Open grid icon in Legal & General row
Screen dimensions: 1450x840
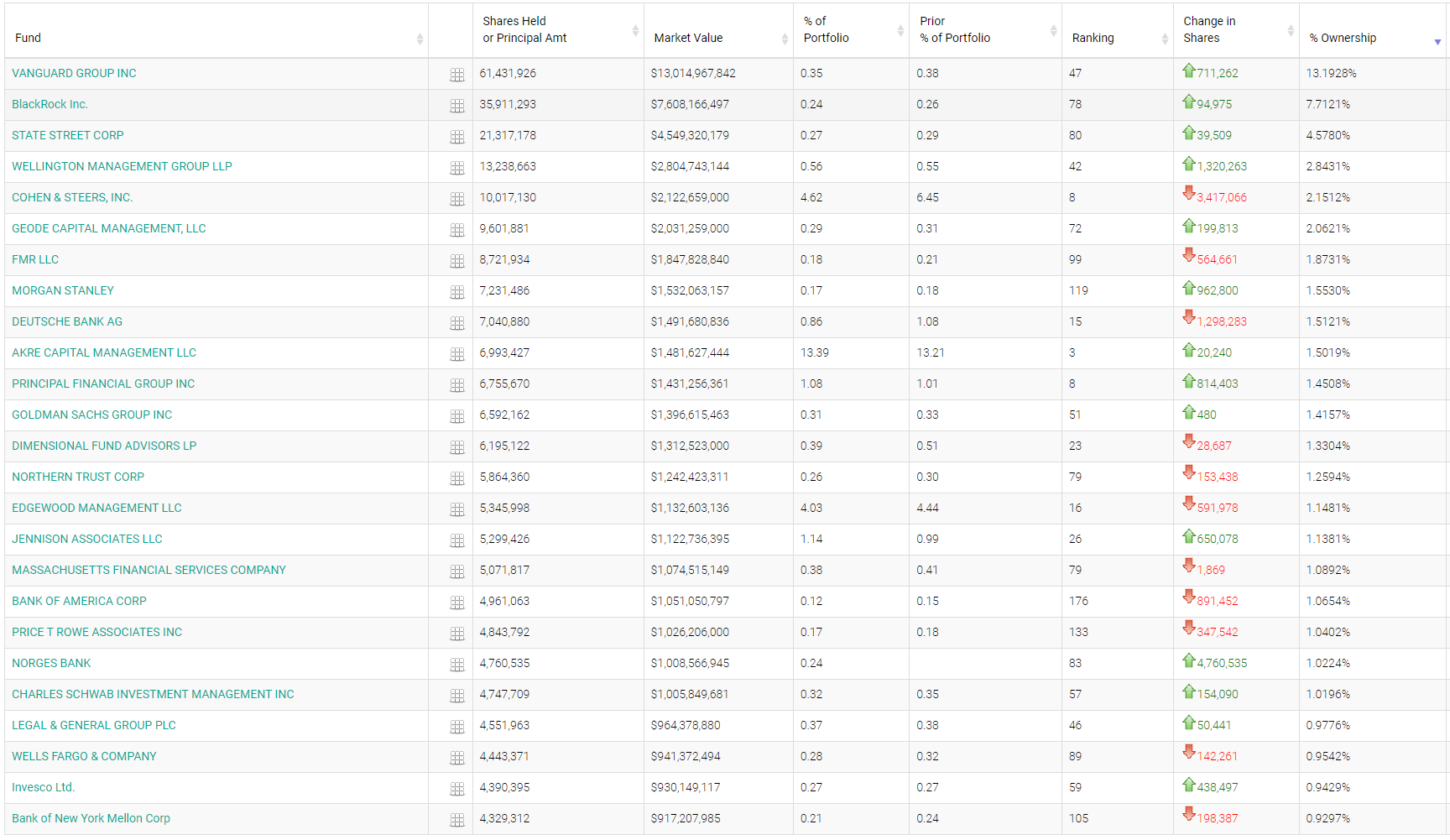click(457, 727)
